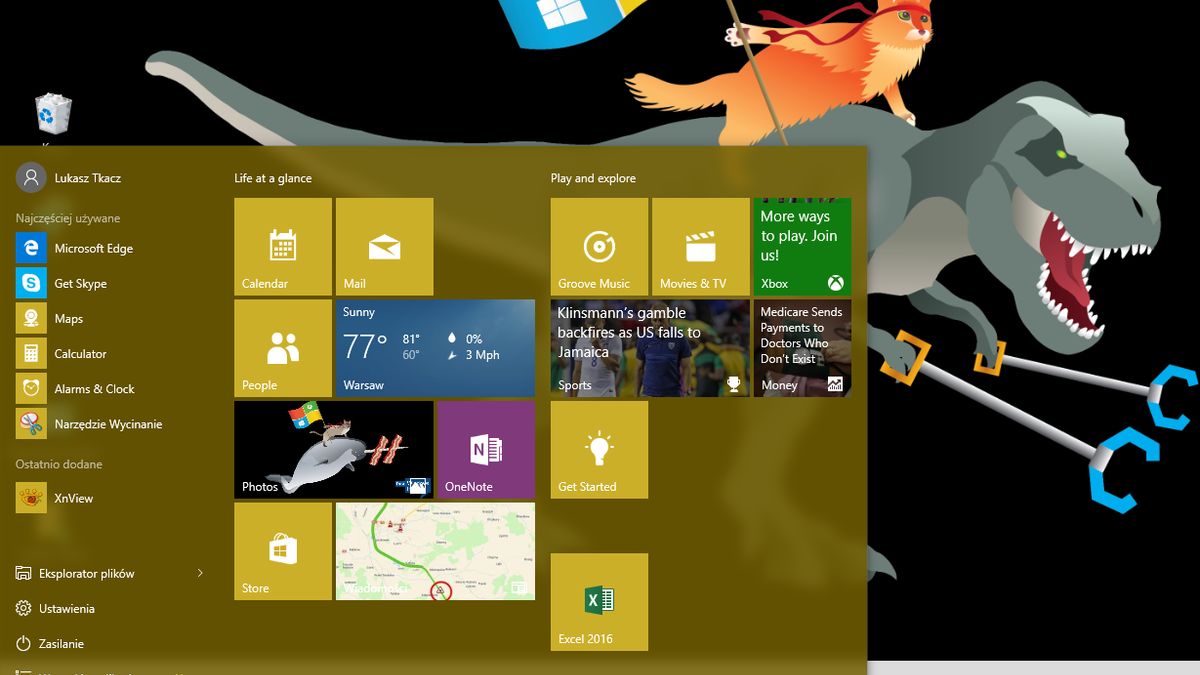Click the Life at a glance group header
Image resolution: width=1200 pixels, height=675 pixels.
(273, 178)
